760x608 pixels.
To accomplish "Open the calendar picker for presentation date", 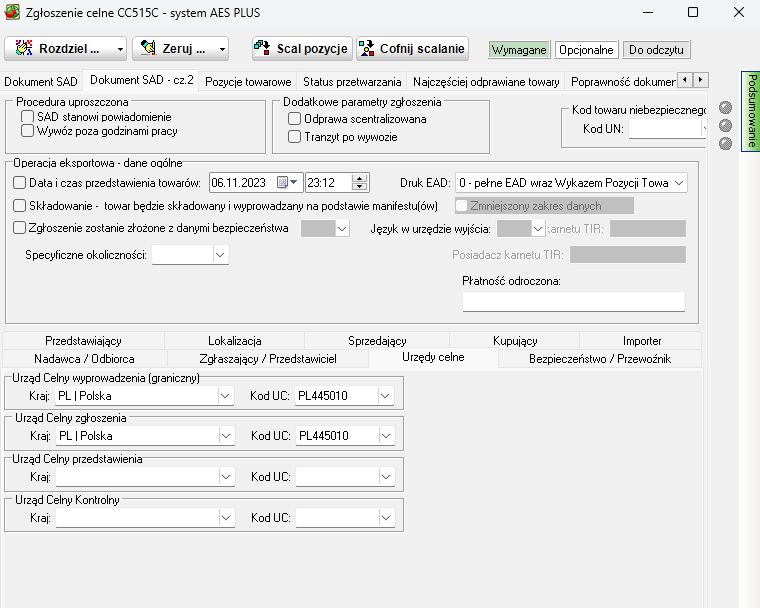I will click(287, 183).
